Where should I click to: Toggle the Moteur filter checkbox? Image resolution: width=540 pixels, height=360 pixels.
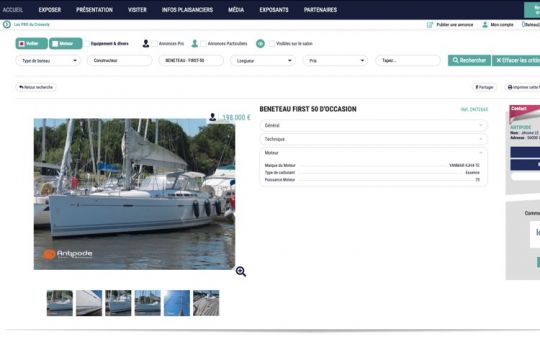(x=55, y=44)
